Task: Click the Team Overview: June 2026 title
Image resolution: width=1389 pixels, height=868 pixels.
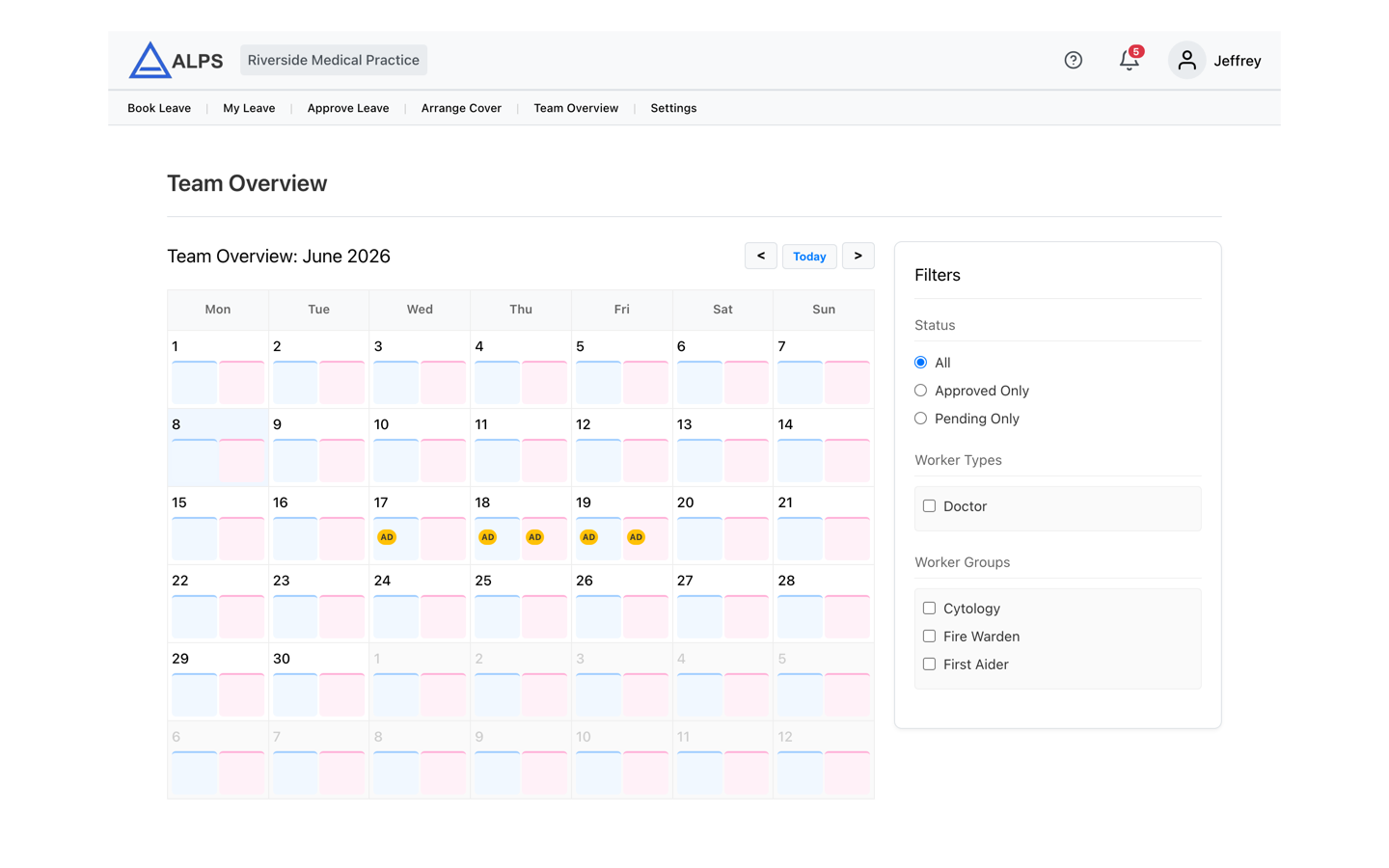Action: point(279,256)
